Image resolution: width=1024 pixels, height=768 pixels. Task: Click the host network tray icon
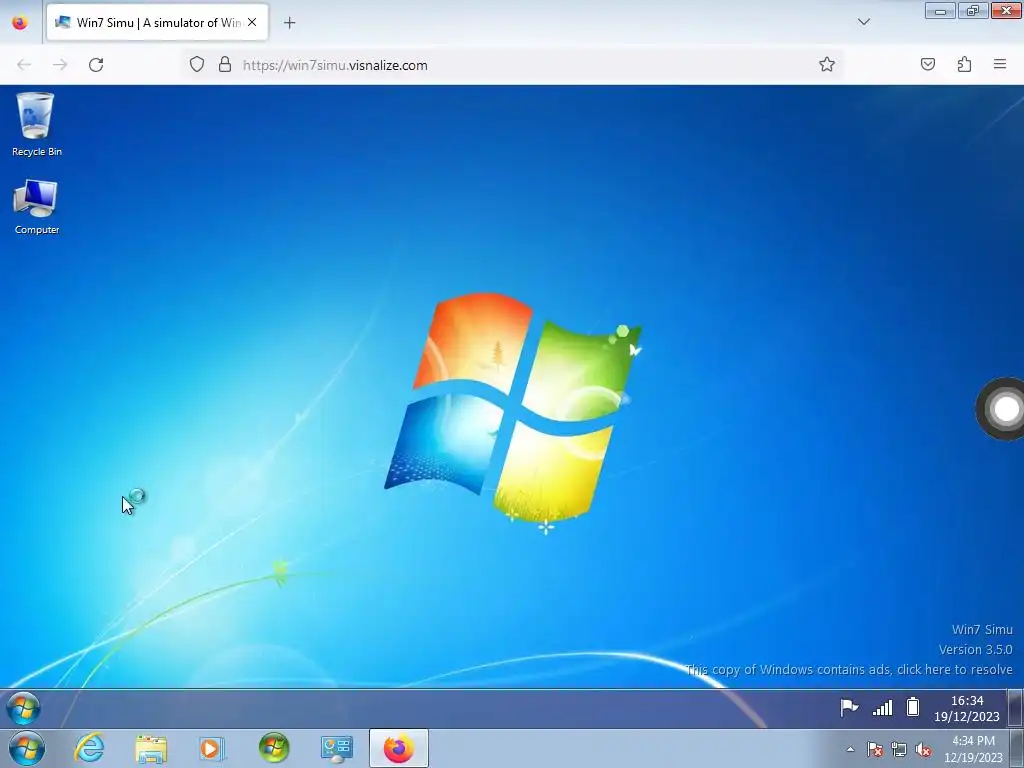(x=899, y=750)
